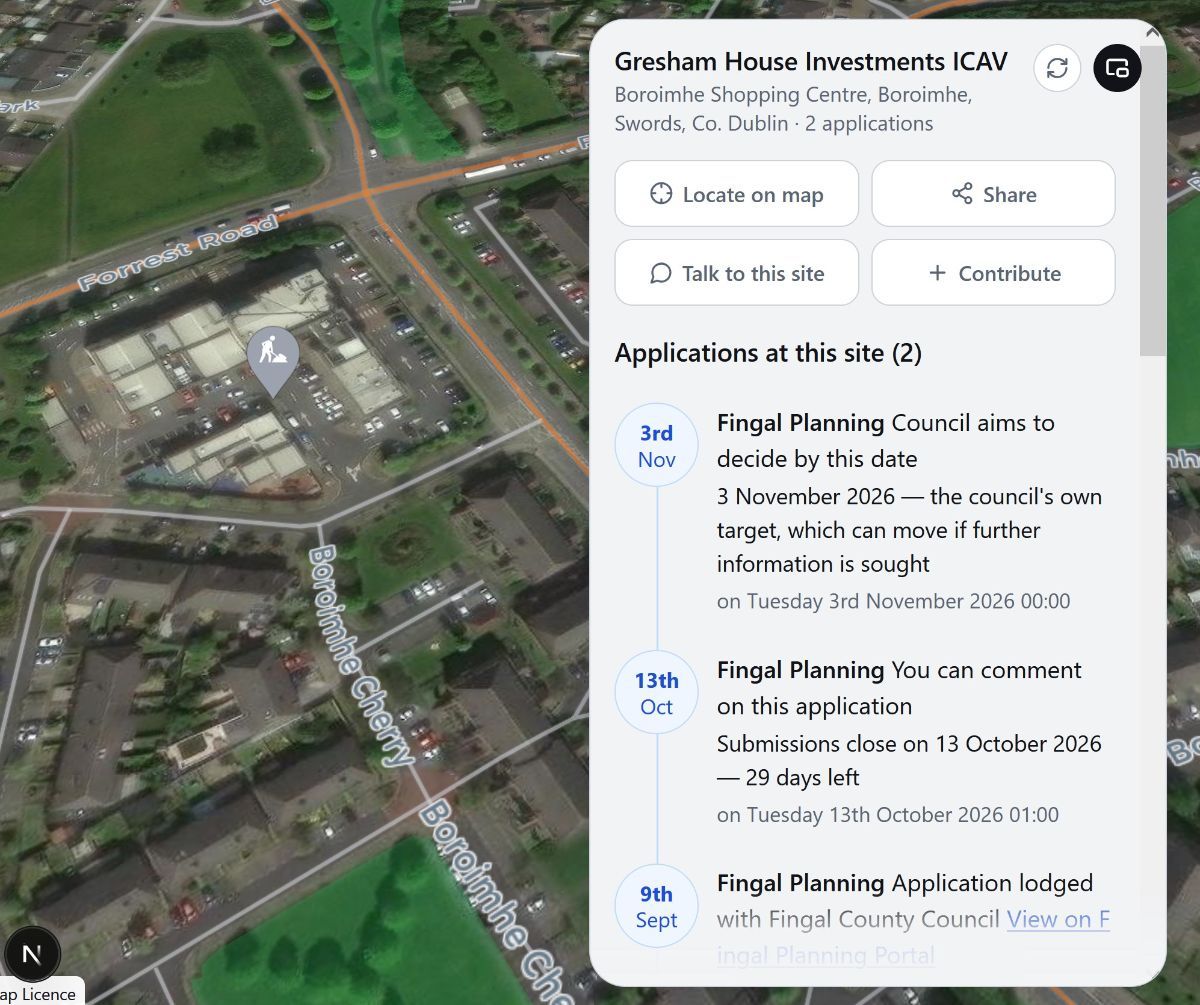
Task: Click 'on Tuesday 3rd November 2026 00:00' text
Action: tap(893, 601)
